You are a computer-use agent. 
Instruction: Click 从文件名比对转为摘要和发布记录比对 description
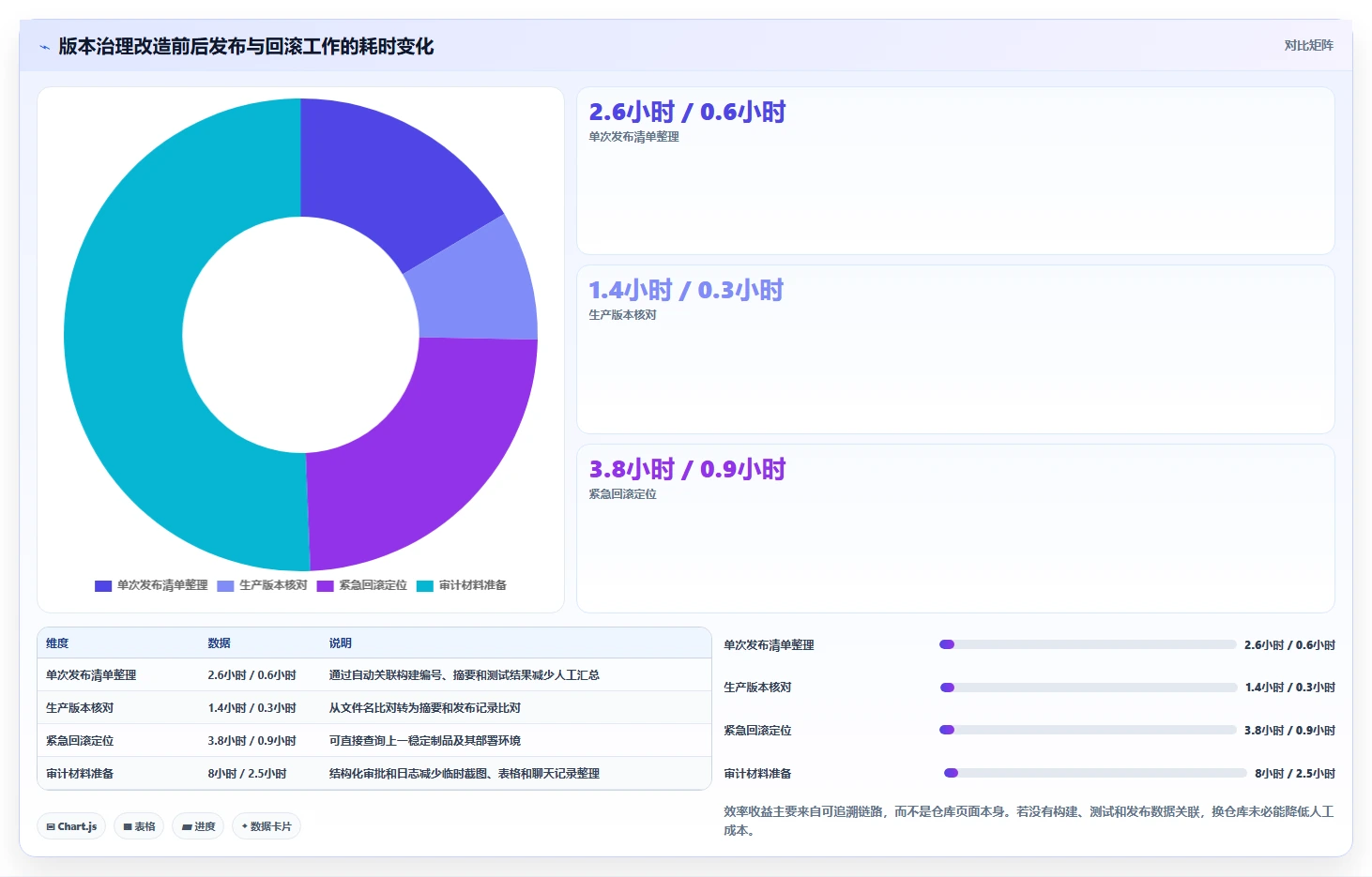click(x=424, y=708)
